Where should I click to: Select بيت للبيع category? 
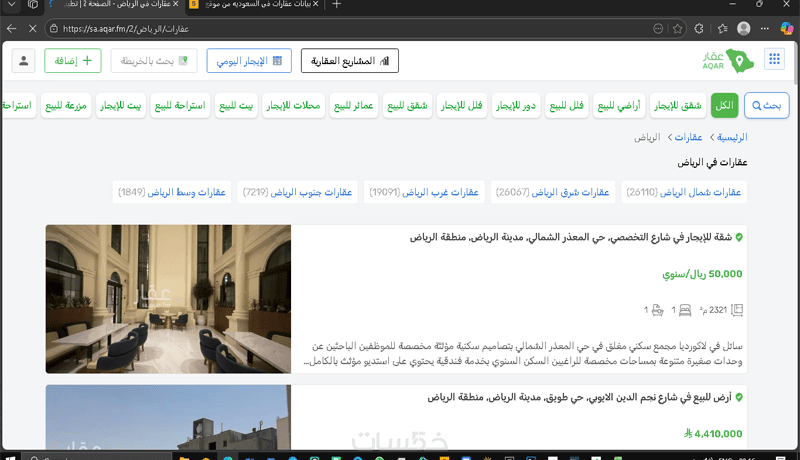coord(236,105)
